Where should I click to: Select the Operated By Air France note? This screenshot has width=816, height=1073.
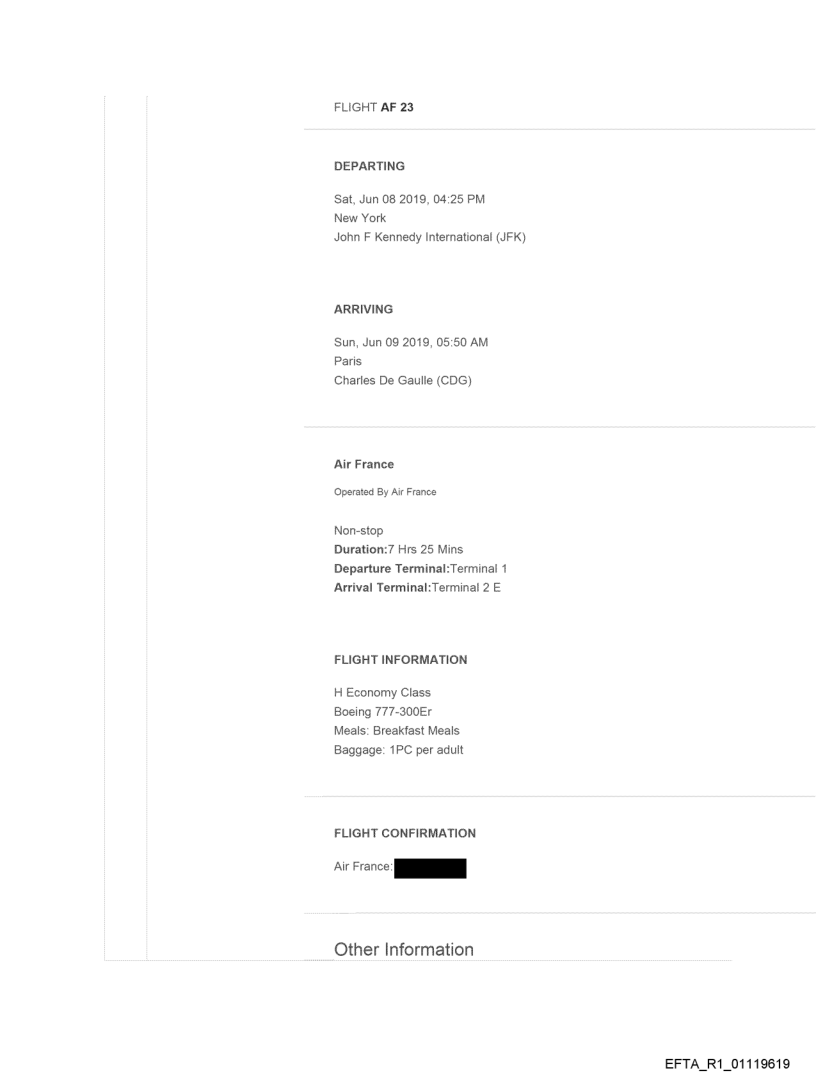pos(385,492)
